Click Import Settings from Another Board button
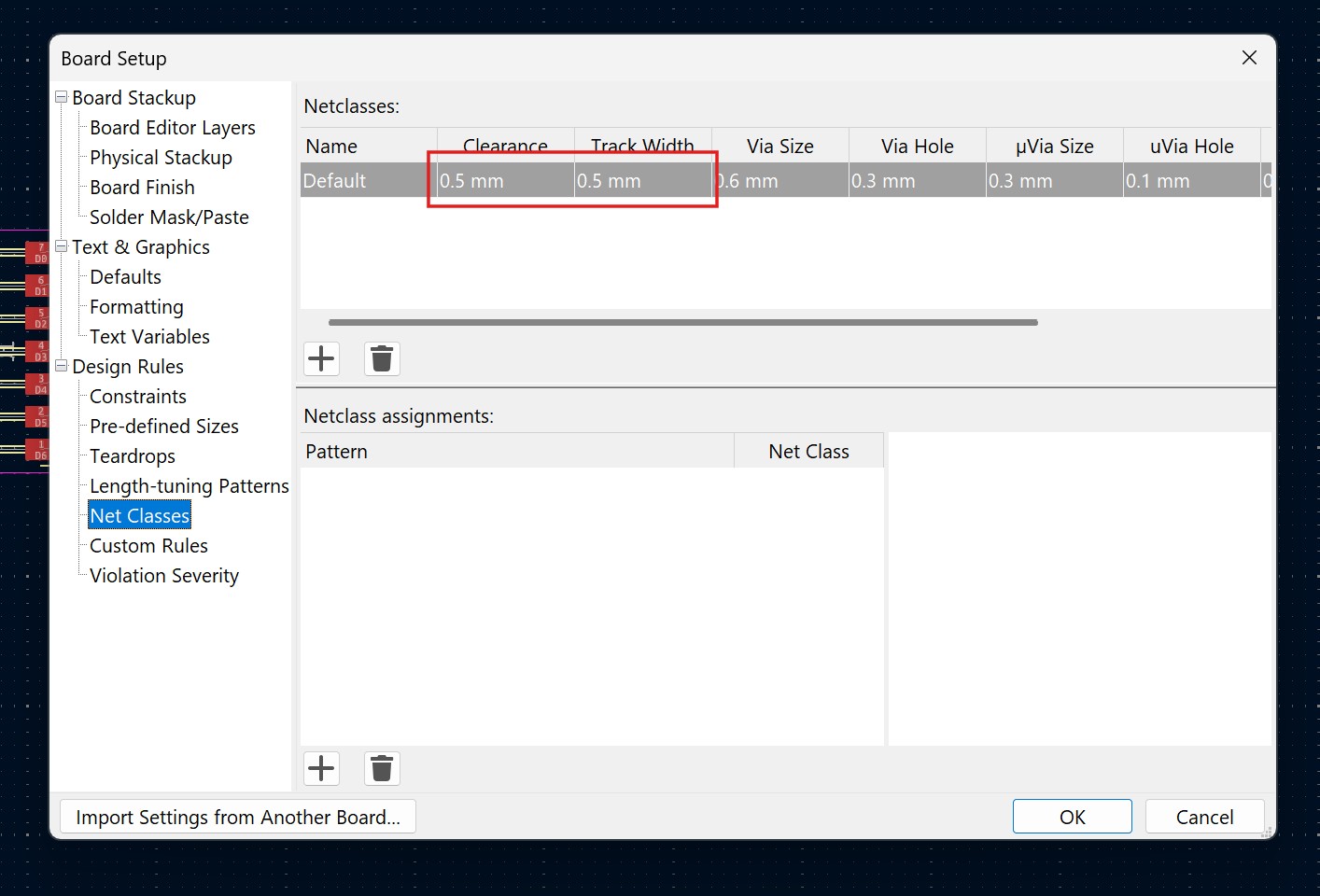 (238, 817)
